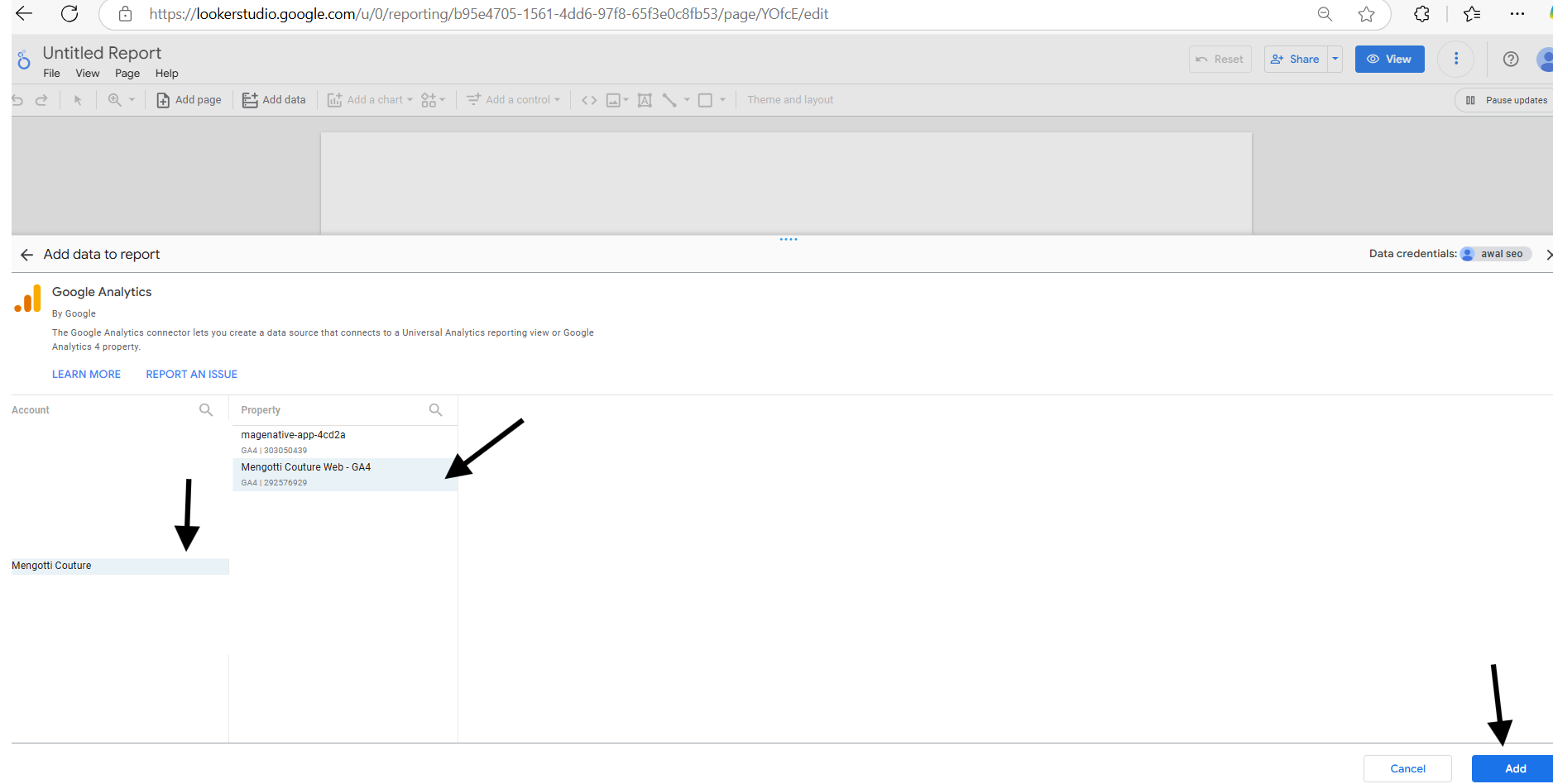Click the browser back arrow
The height and width of the screenshot is (784, 1553).
click(x=24, y=13)
